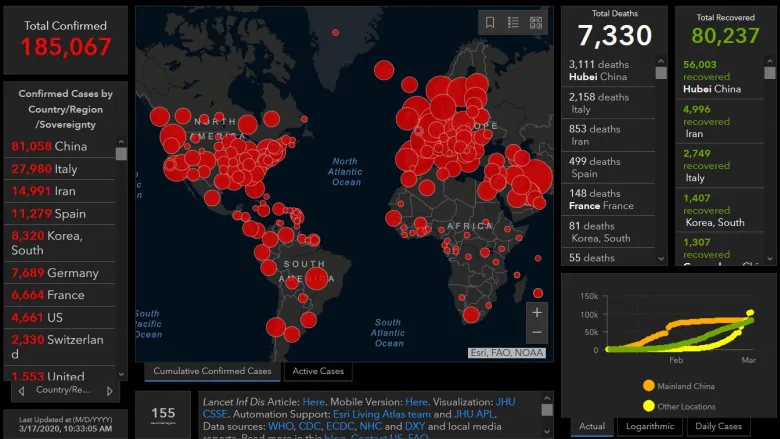Select 853 deaths Iran row
The height and width of the screenshot is (439, 780).
coord(608,135)
